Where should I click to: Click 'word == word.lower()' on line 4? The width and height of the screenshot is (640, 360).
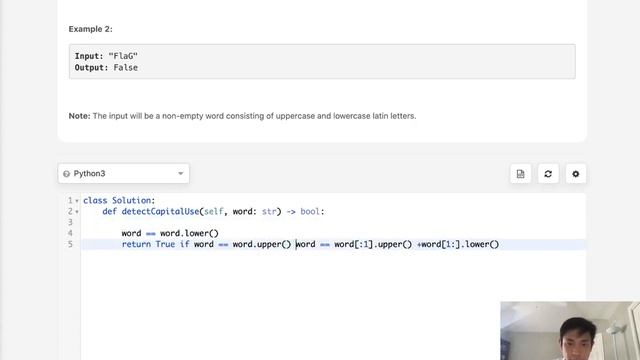point(170,233)
